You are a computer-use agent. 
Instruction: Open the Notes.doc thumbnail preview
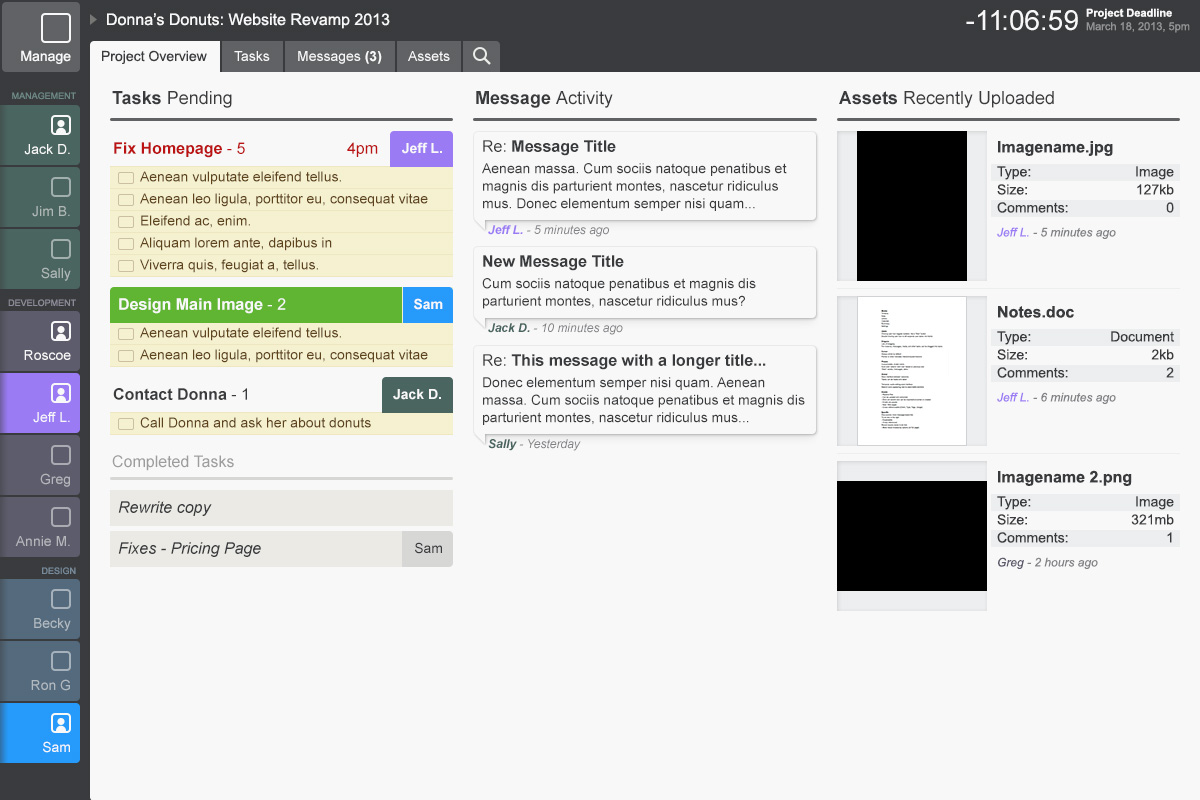911,371
